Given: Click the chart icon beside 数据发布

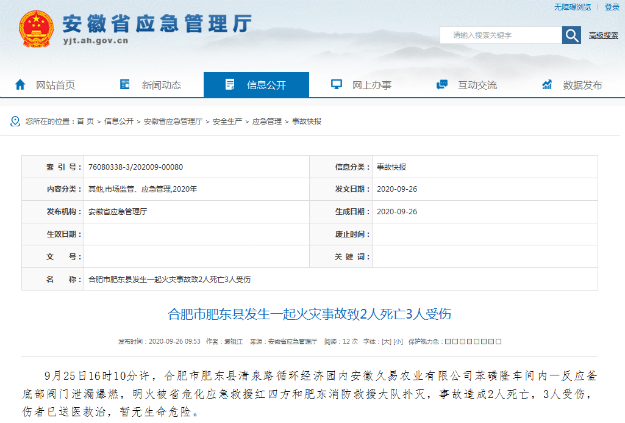Looking at the screenshot, I should pyautogui.click(x=547, y=84).
